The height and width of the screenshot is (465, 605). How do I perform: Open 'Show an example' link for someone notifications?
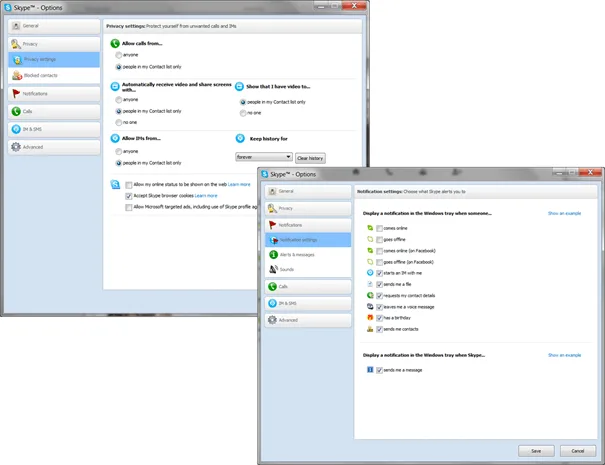point(564,213)
